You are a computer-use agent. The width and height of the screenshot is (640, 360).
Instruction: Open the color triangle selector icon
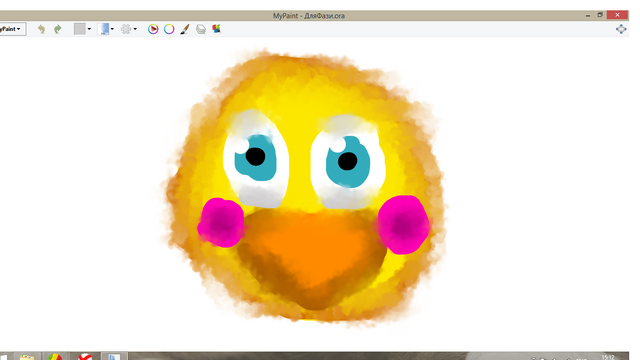[153, 29]
